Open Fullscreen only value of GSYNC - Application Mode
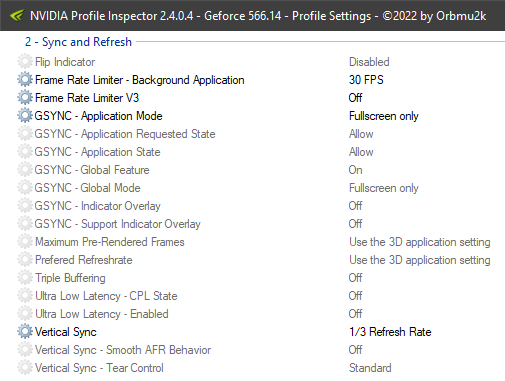Image resolution: width=505 pixels, height=381 pixels. (384, 116)
